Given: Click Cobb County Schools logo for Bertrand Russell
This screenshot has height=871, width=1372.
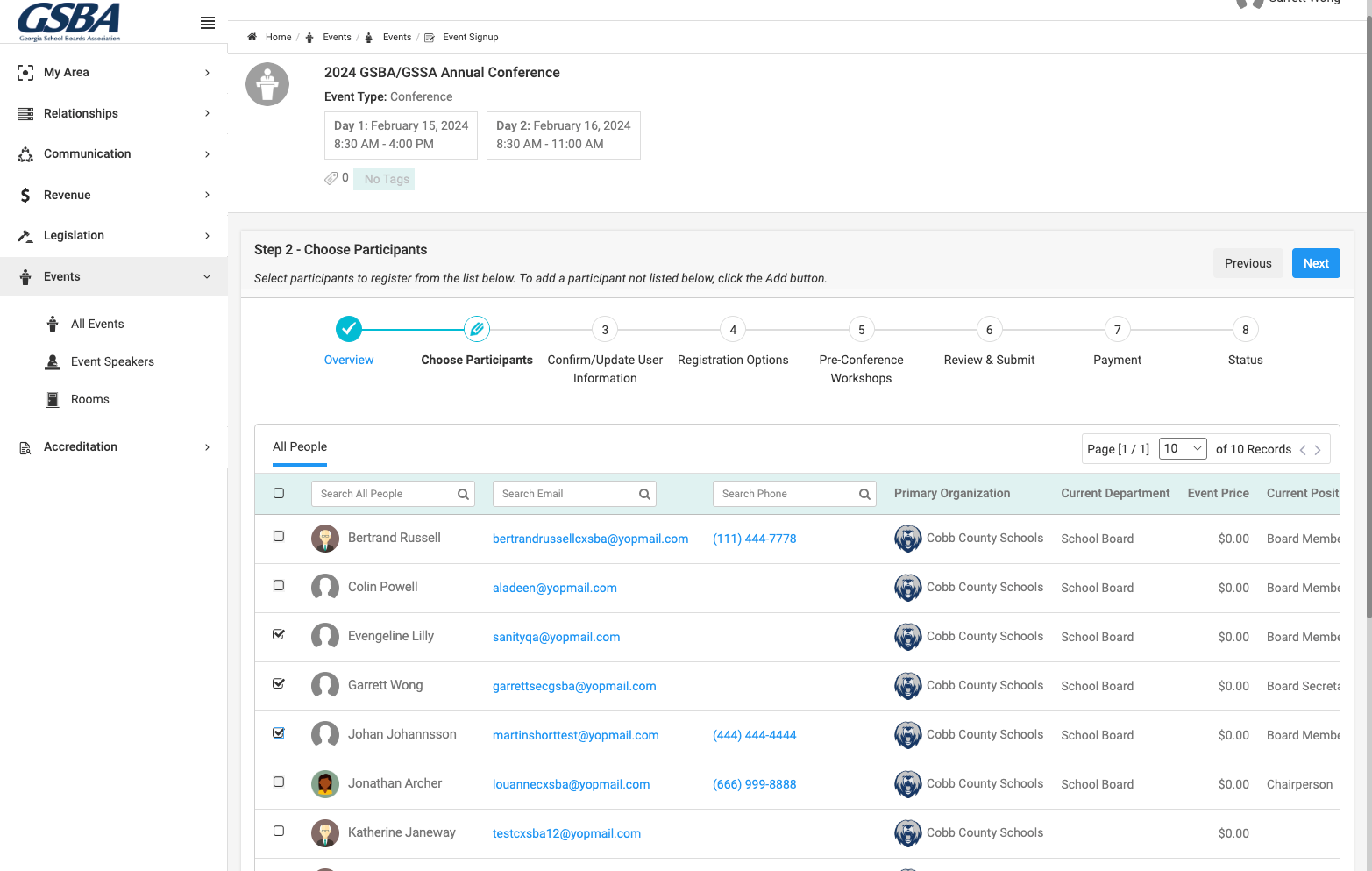Looking at the screenshot, I should pos(908,539).
